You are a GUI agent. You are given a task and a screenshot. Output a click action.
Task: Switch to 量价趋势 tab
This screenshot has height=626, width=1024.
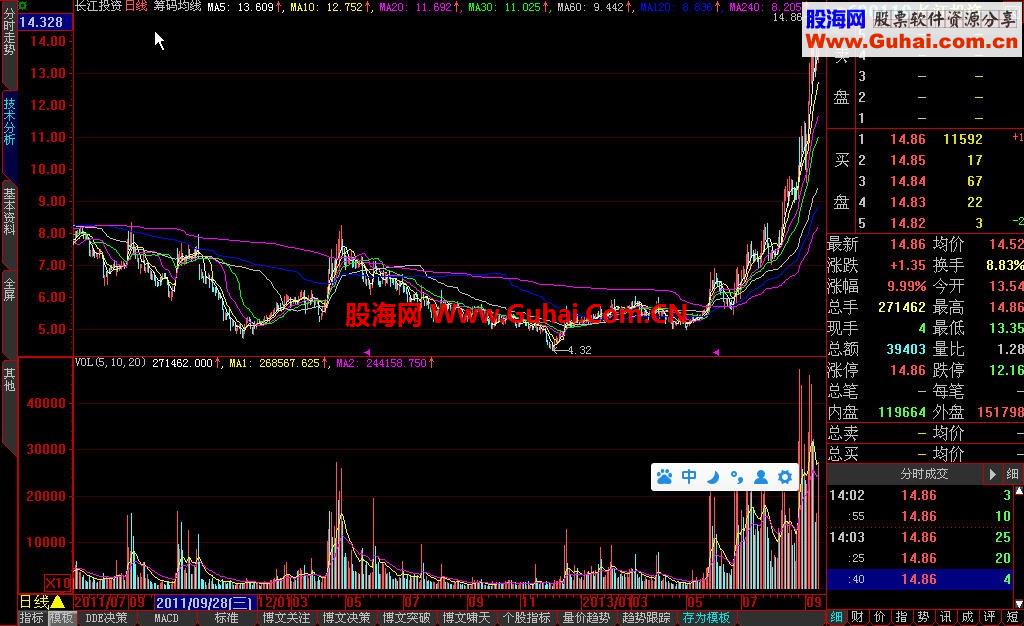click(586, 618)
